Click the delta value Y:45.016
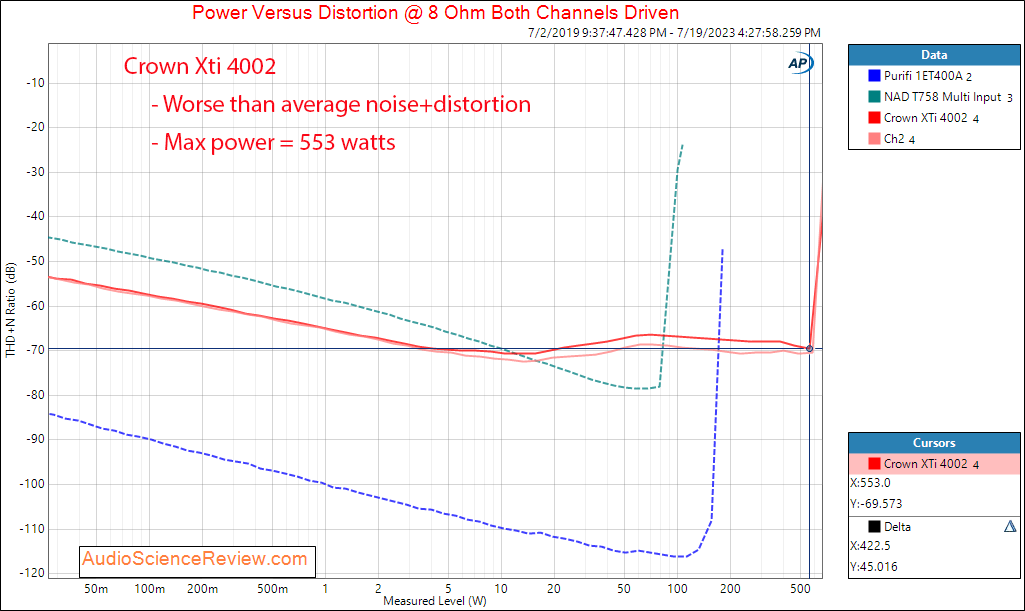Screen dimensions: 1025x611 click(874, 567)
